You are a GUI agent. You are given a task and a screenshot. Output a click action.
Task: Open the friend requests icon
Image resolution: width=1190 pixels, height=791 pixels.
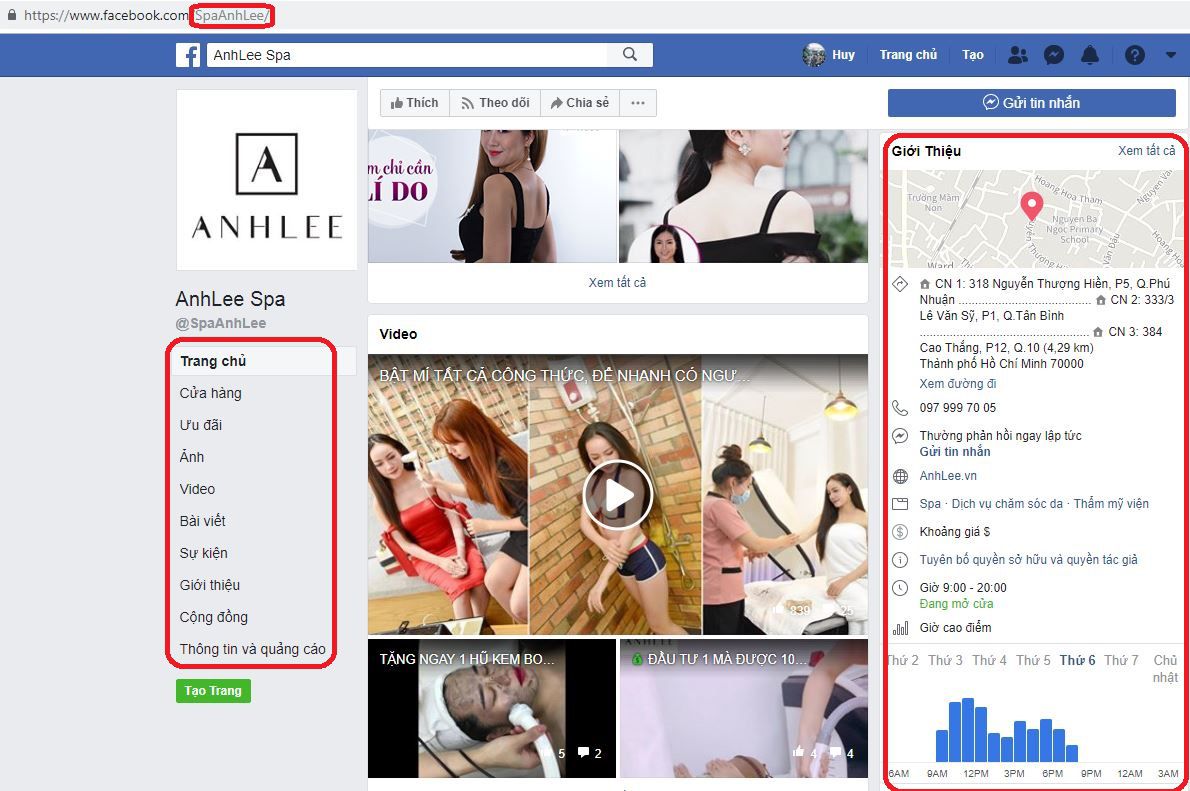point(1018,55)
